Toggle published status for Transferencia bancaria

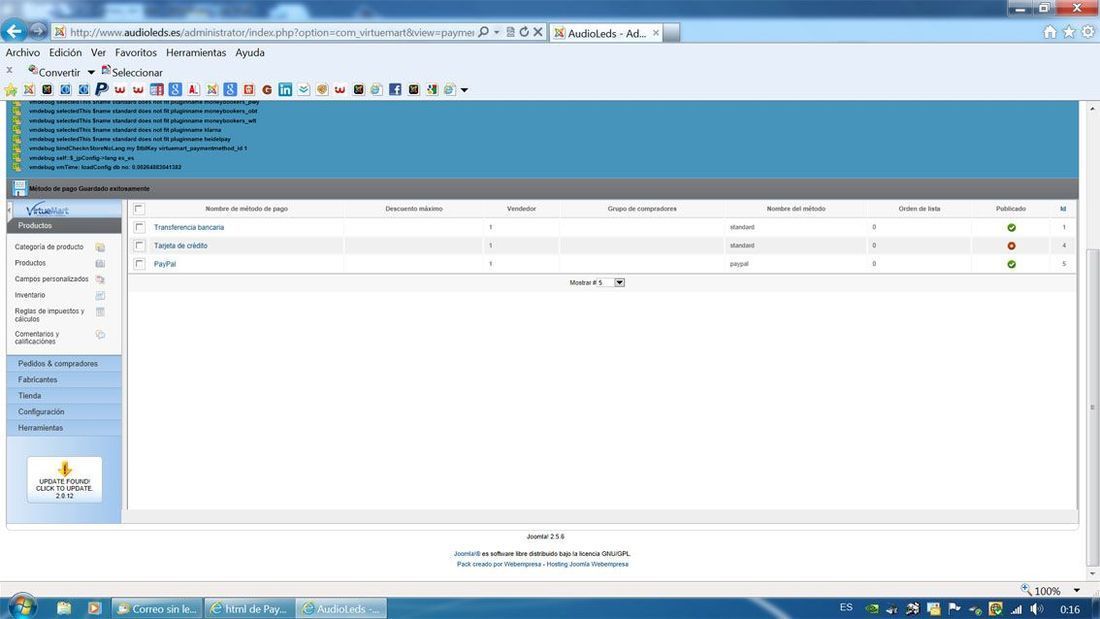pos(1011,227)
